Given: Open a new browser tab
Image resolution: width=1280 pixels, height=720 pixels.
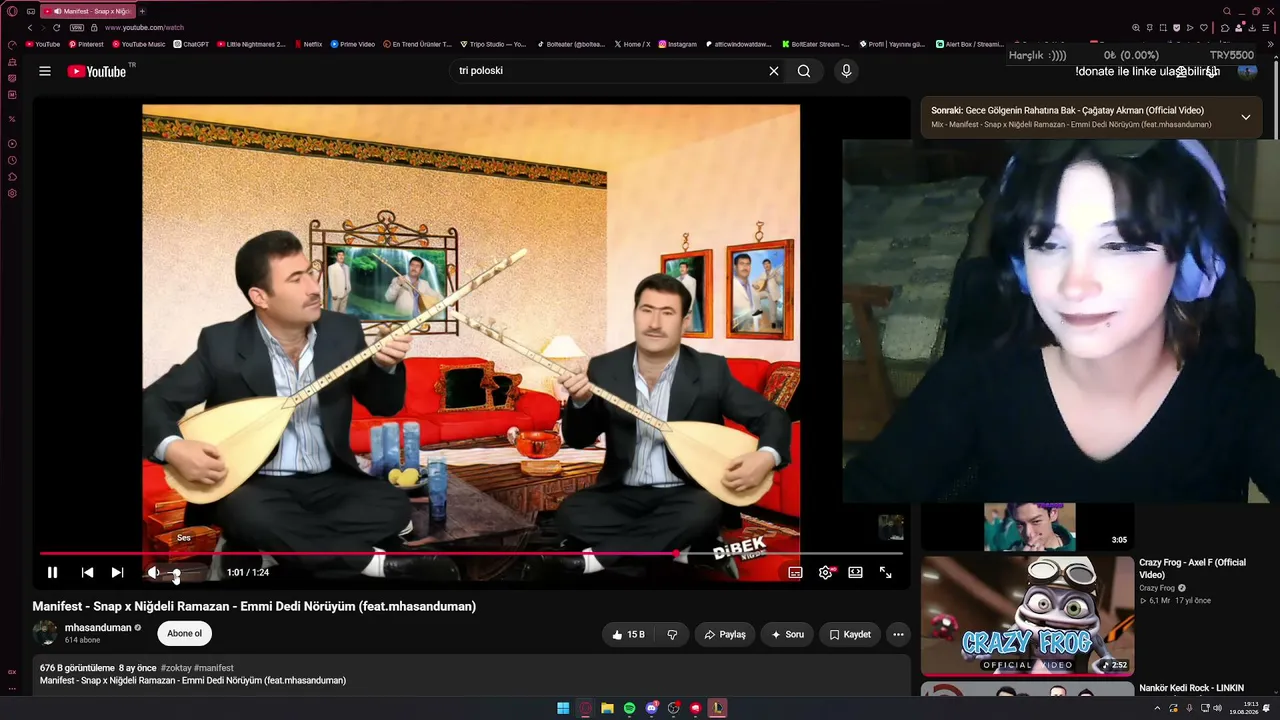Looking at the screenshot, I should tap(142, 11).
